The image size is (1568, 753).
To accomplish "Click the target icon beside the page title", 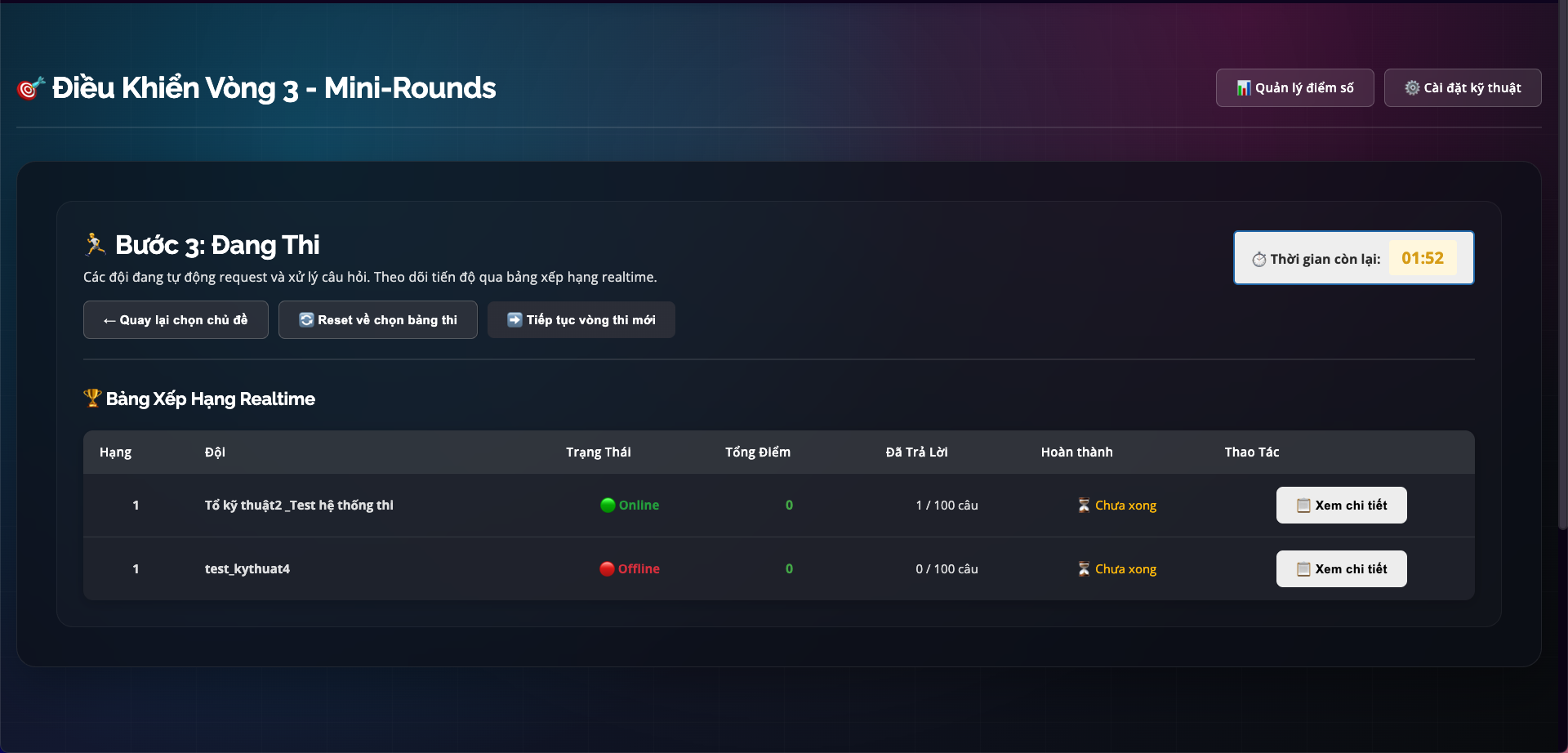I will click(30, 88).
